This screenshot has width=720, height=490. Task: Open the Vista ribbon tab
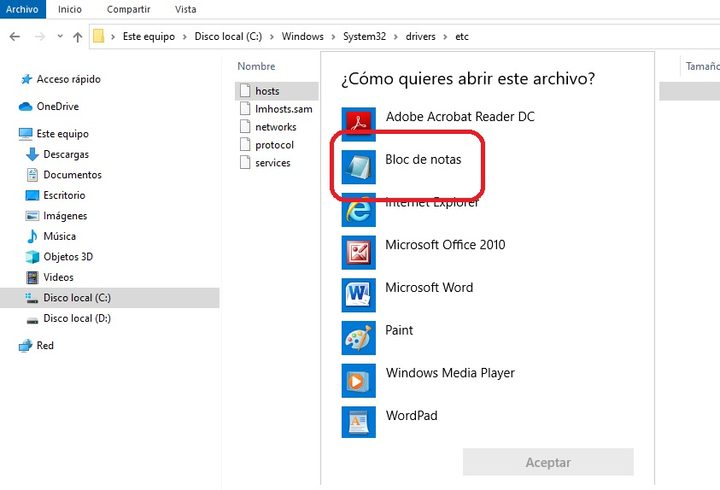(186, 9)
